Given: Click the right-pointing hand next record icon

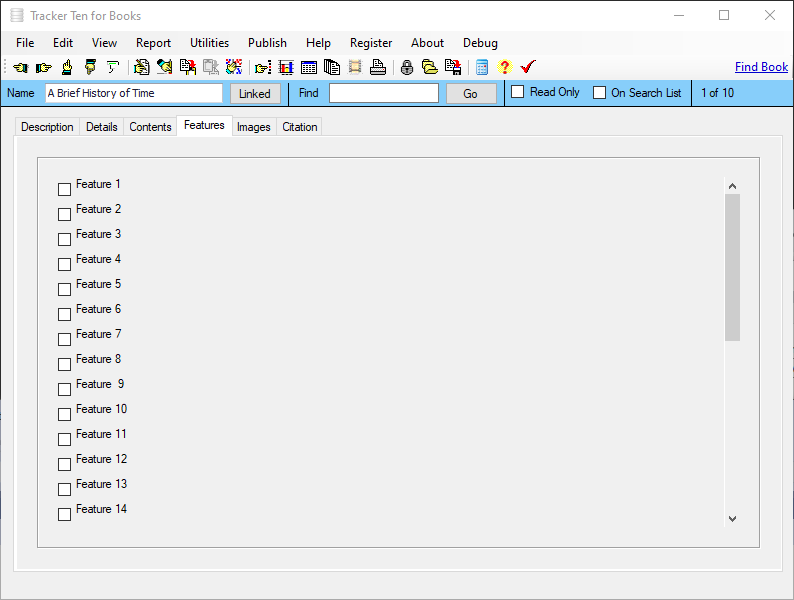Looking at the screenshot, I should tap(44, 67).
